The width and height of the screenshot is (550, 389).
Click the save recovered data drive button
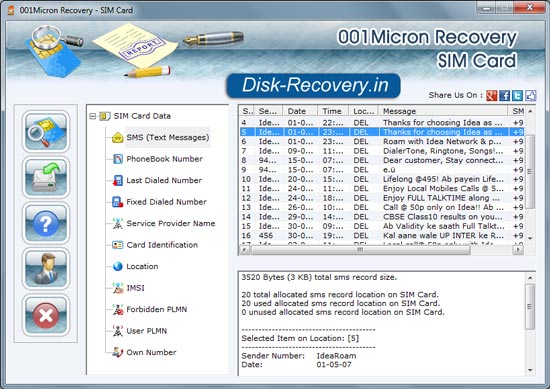pos(46,177)
